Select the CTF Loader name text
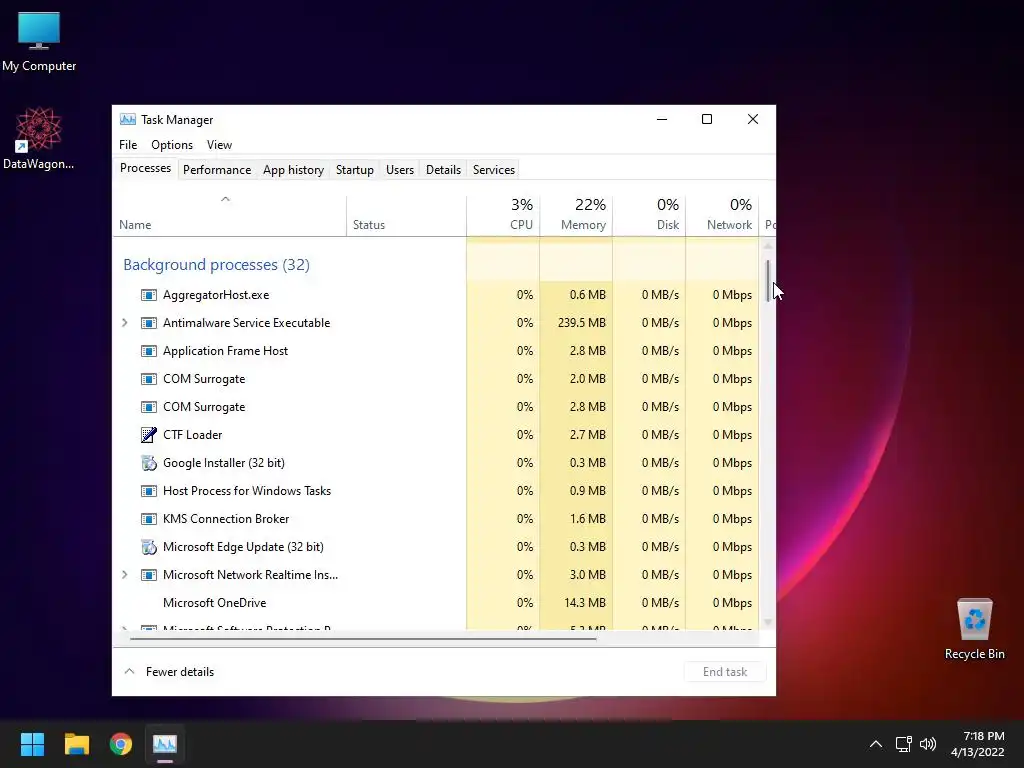Image resolution: width=1024 pixels, height=768 pixels. coord(193,435)
